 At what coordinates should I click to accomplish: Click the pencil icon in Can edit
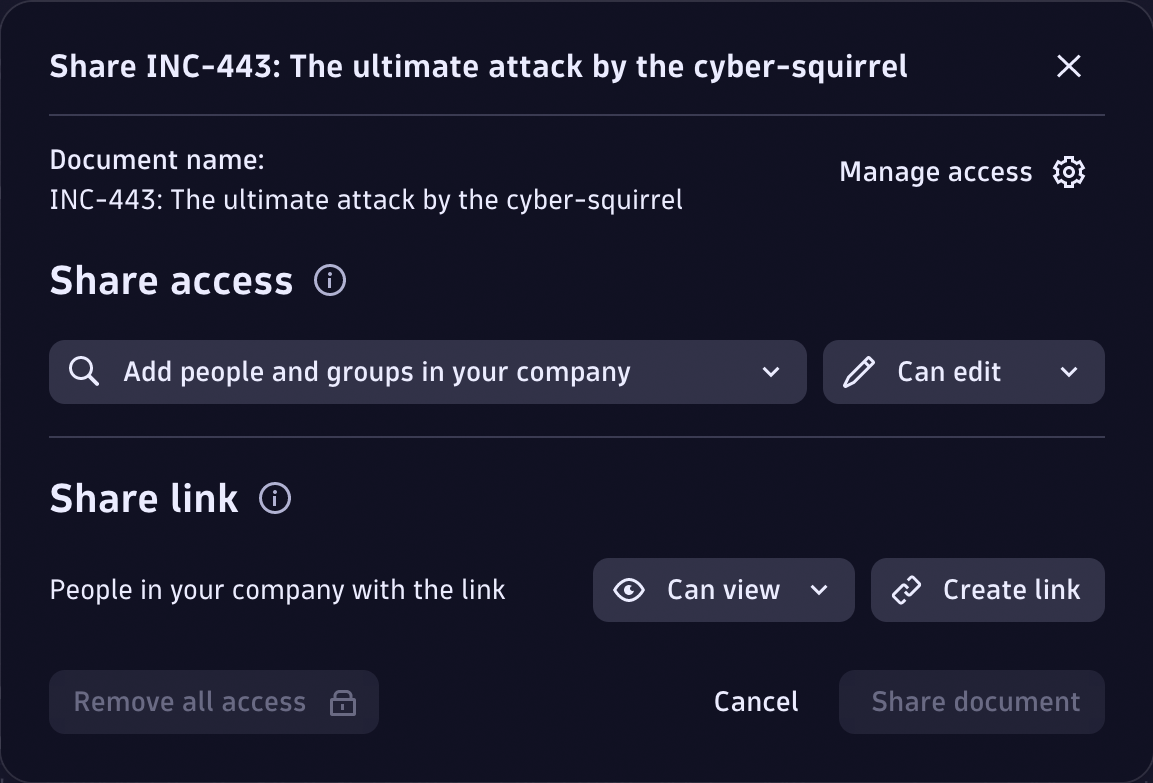[x=858, y=373]
